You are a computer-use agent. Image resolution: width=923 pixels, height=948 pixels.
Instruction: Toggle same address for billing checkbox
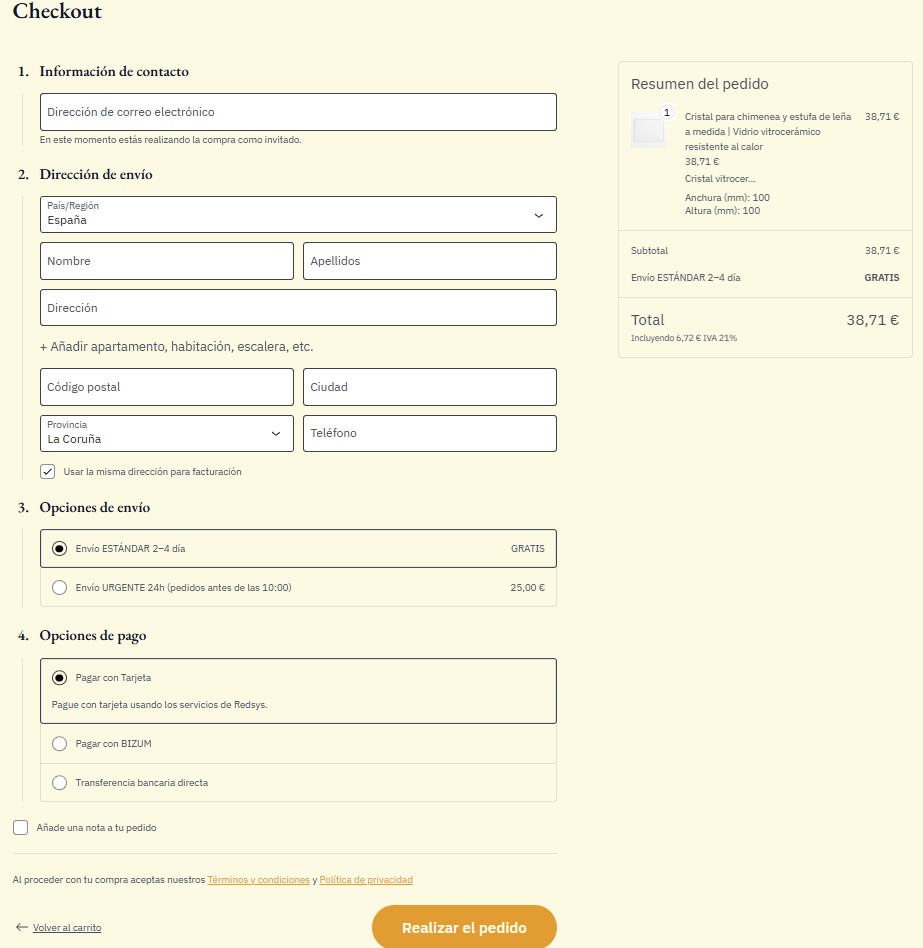tap(48, 472)
